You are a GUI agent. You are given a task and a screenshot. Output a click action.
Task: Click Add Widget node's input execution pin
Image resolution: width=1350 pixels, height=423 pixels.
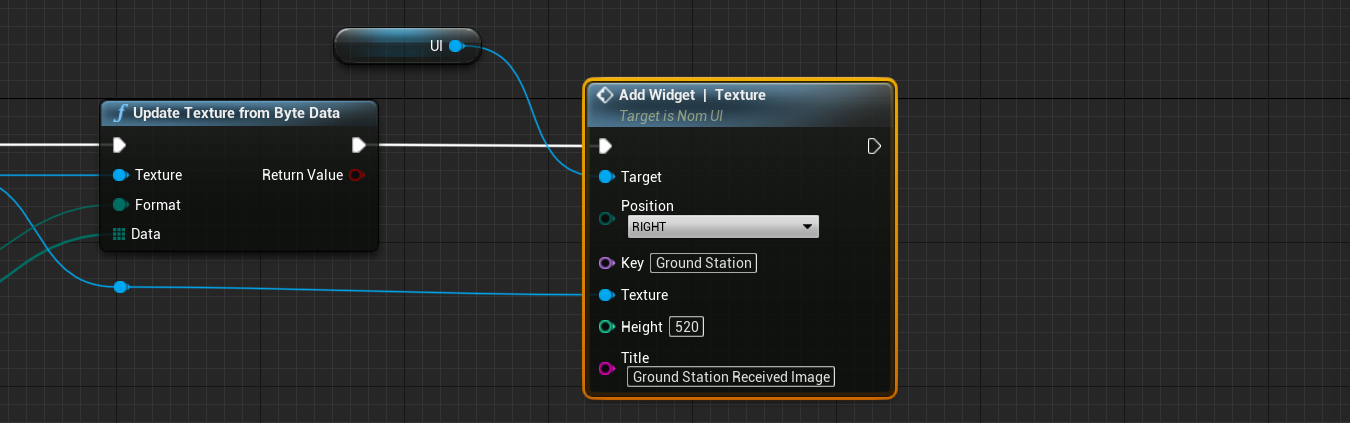(x=604, y=147)
